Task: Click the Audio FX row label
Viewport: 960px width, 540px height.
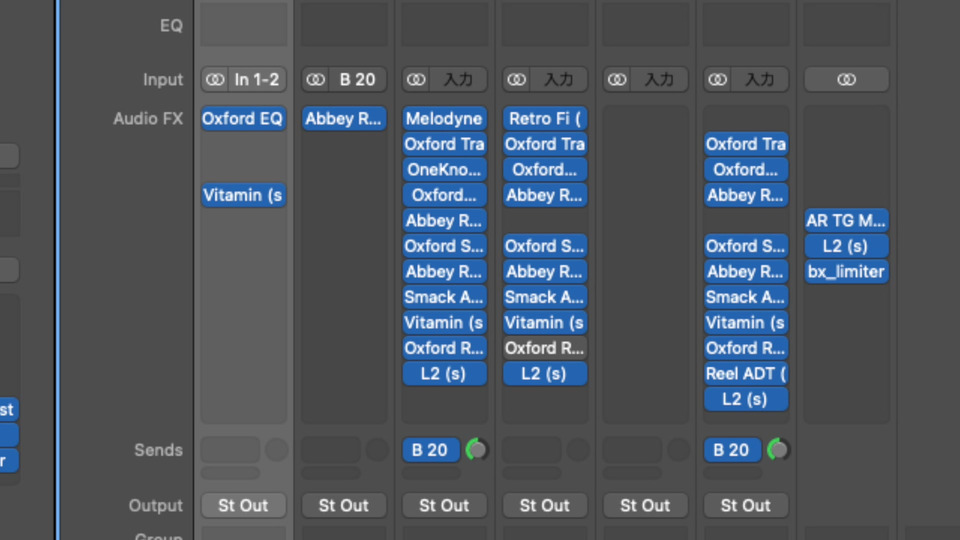Action: coord(148,119)
